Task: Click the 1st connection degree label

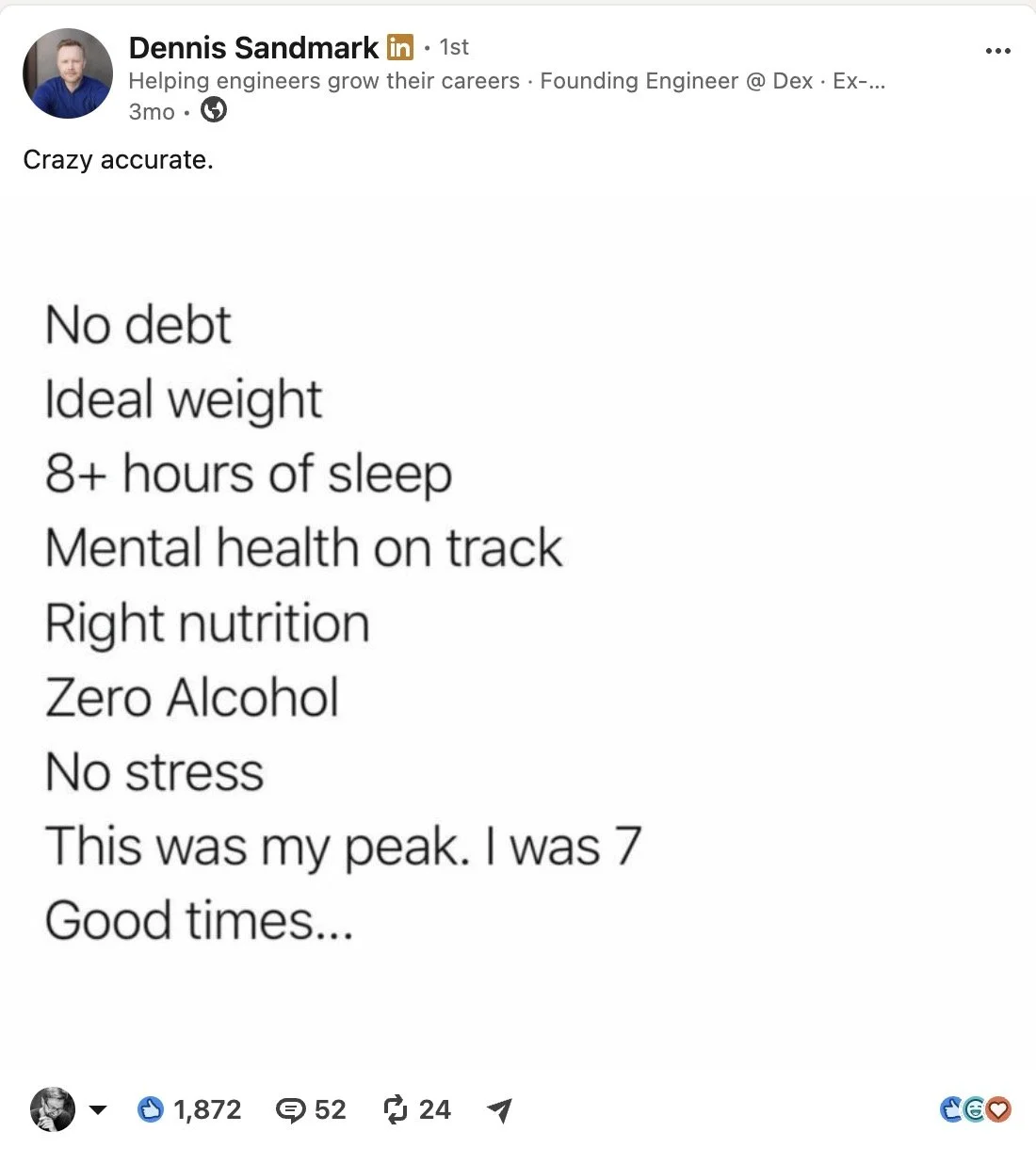Action: click(454, 47)
